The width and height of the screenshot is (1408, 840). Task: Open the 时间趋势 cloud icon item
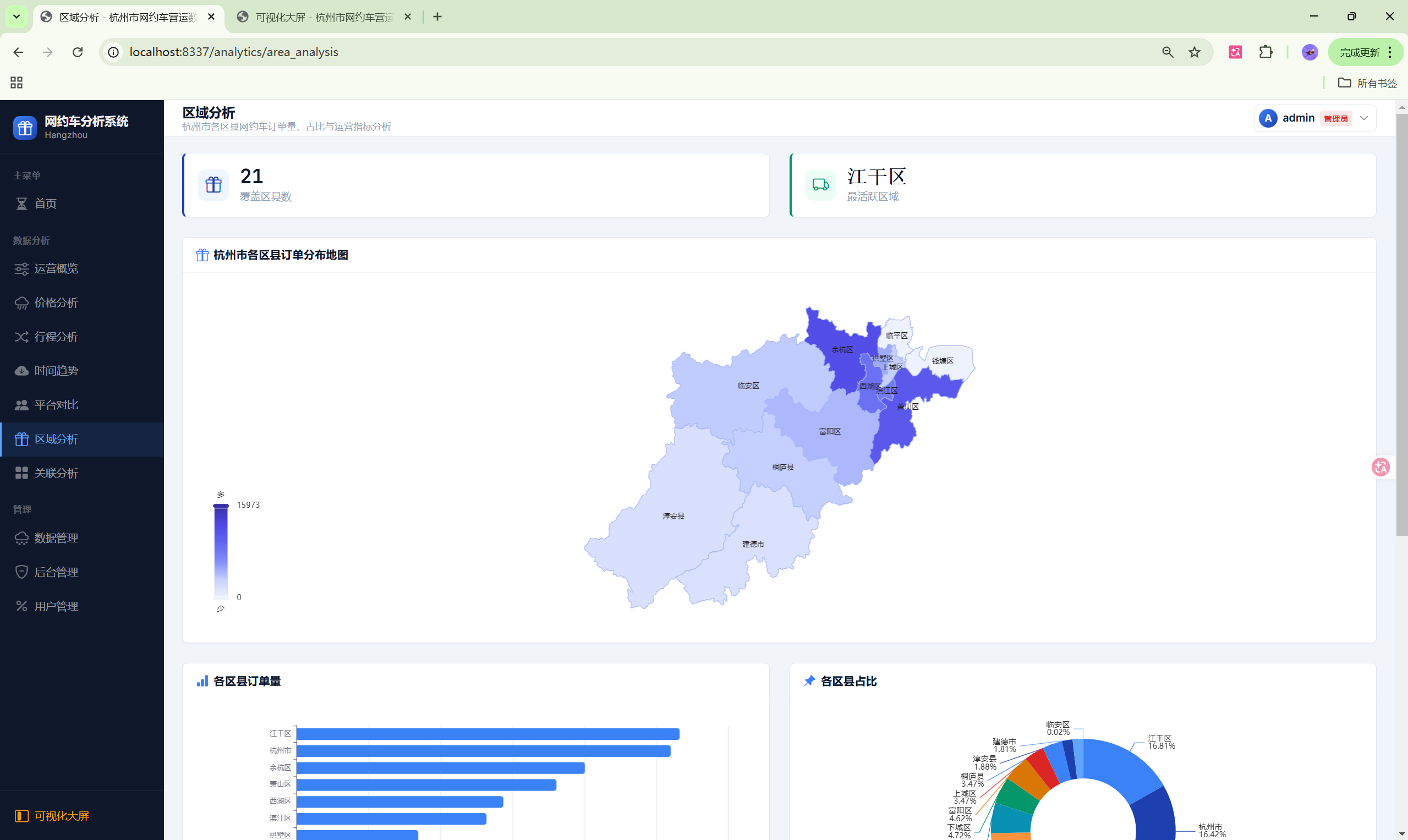click(21, 371)
